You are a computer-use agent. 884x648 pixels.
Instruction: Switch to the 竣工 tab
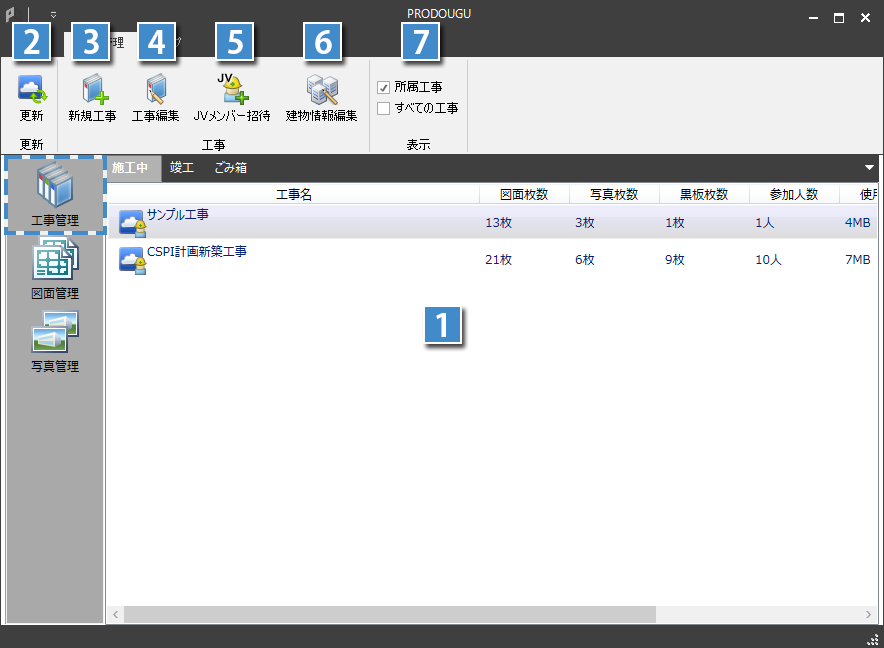click(182, 168)
